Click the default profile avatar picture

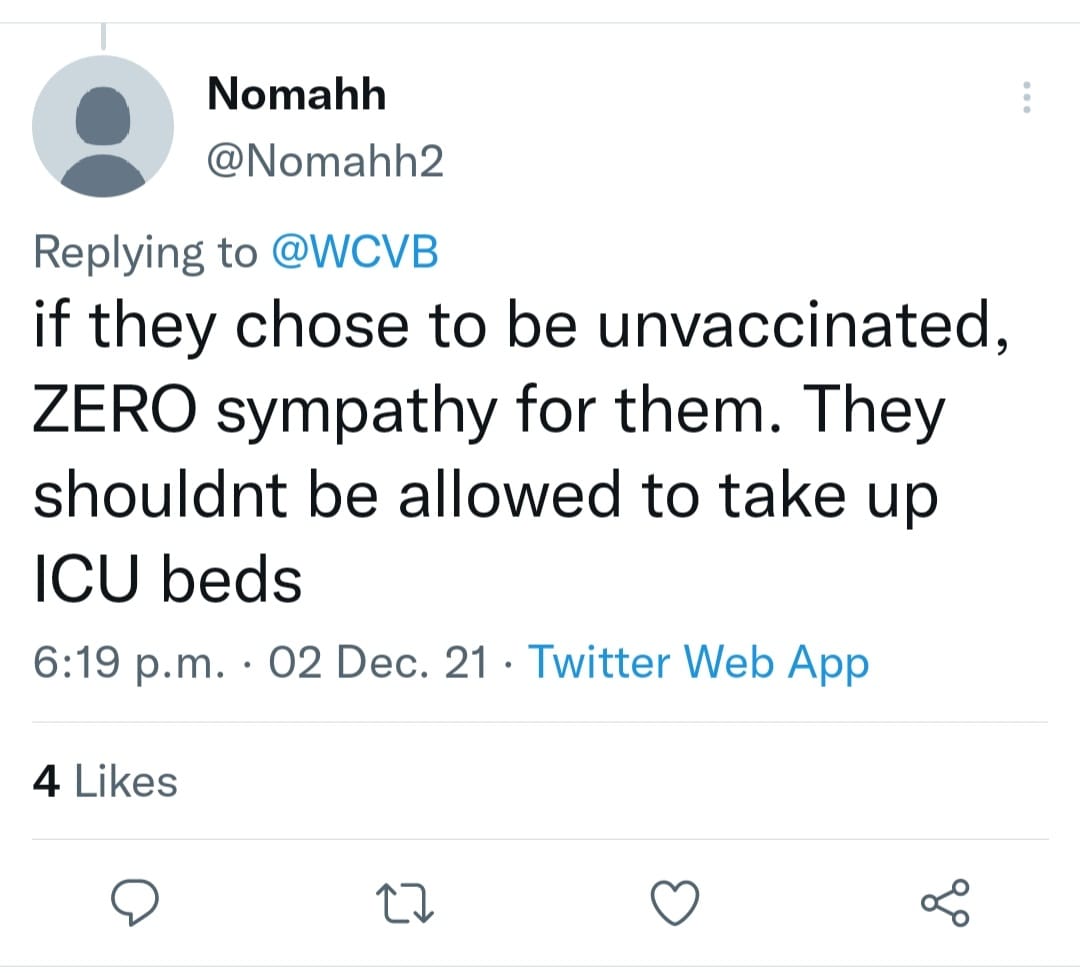point(102,125)
